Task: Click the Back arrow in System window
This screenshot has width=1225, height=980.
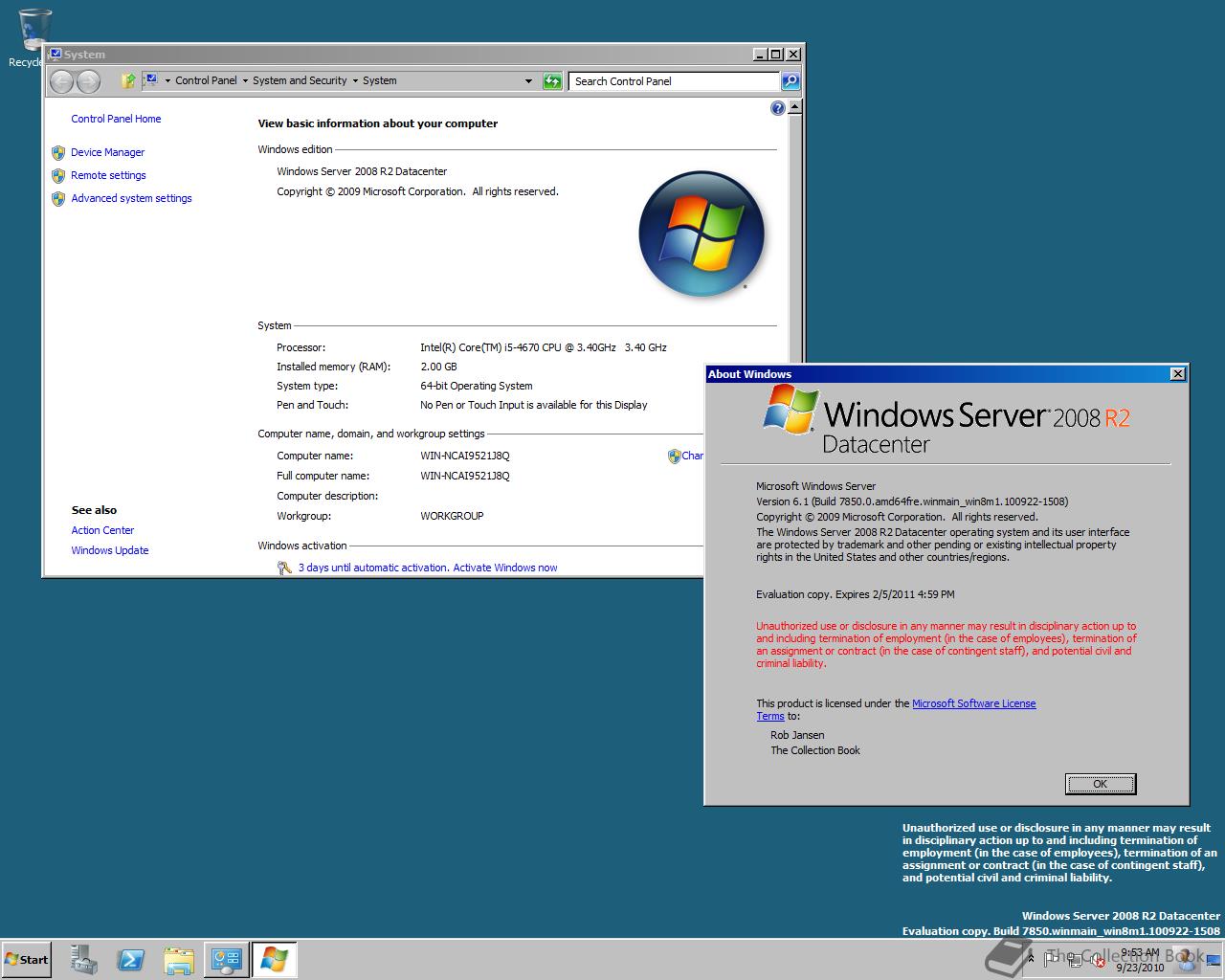Action: pyautogui.click(x=61, y=81)
